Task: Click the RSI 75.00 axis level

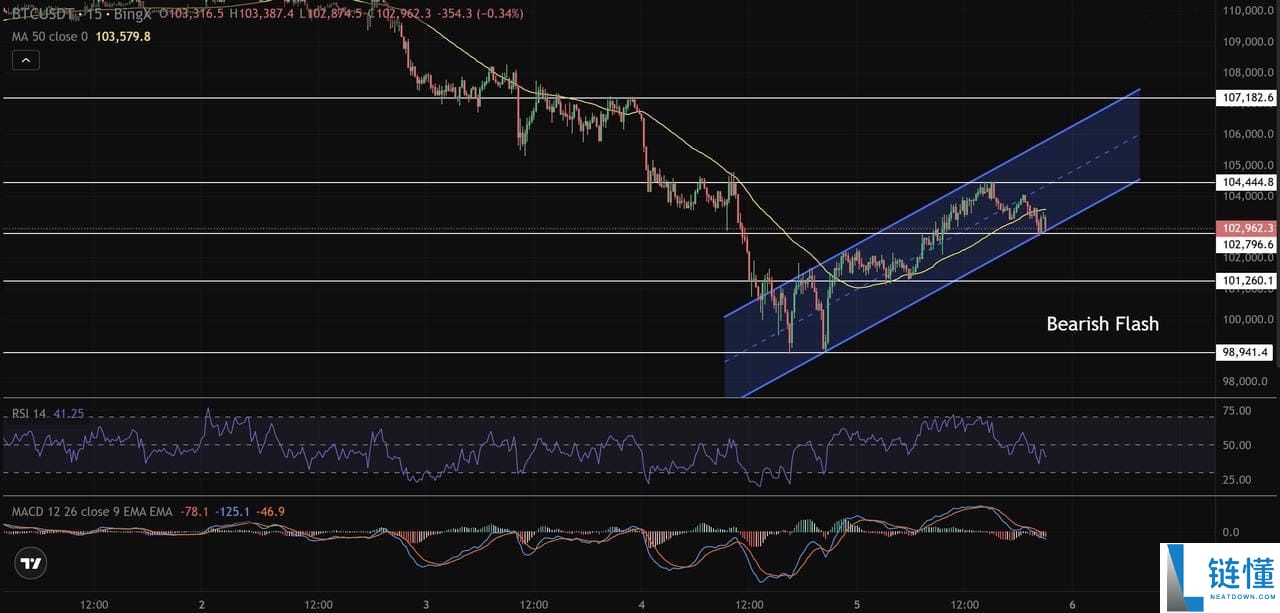Action: click(1237, 410)
